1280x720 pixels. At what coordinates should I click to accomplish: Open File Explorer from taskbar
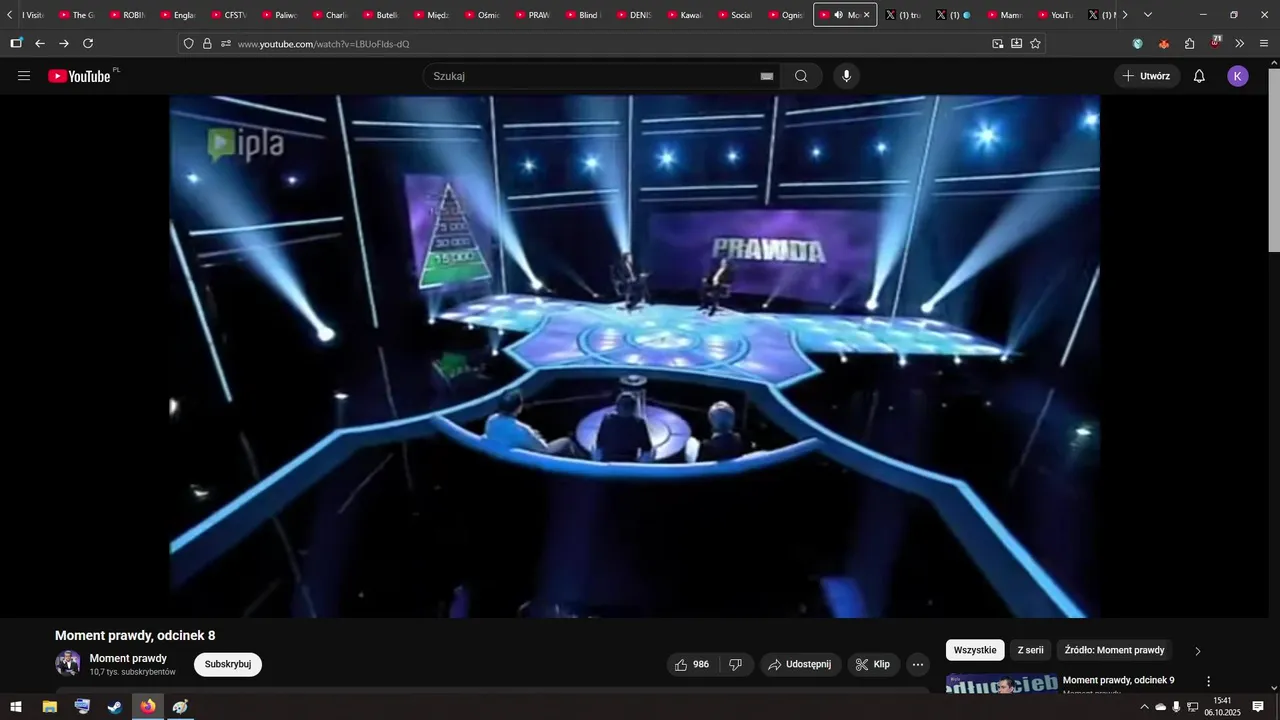(49, 707)
